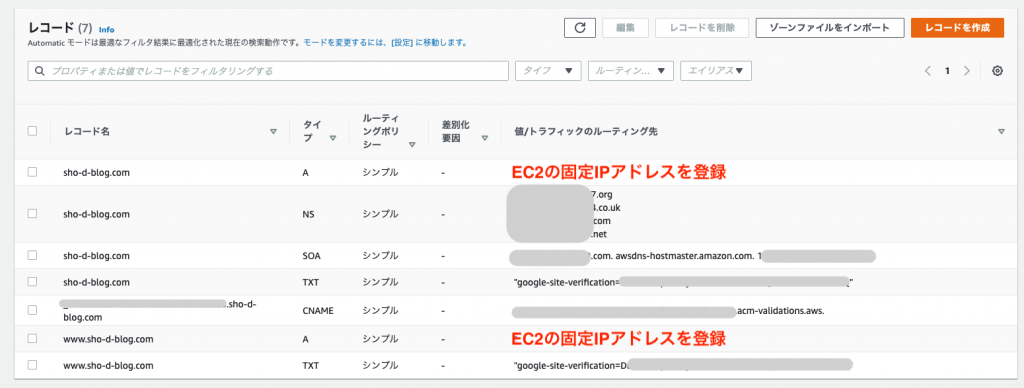
Task: Open table preferences gear icon
Action: (997, 71)
